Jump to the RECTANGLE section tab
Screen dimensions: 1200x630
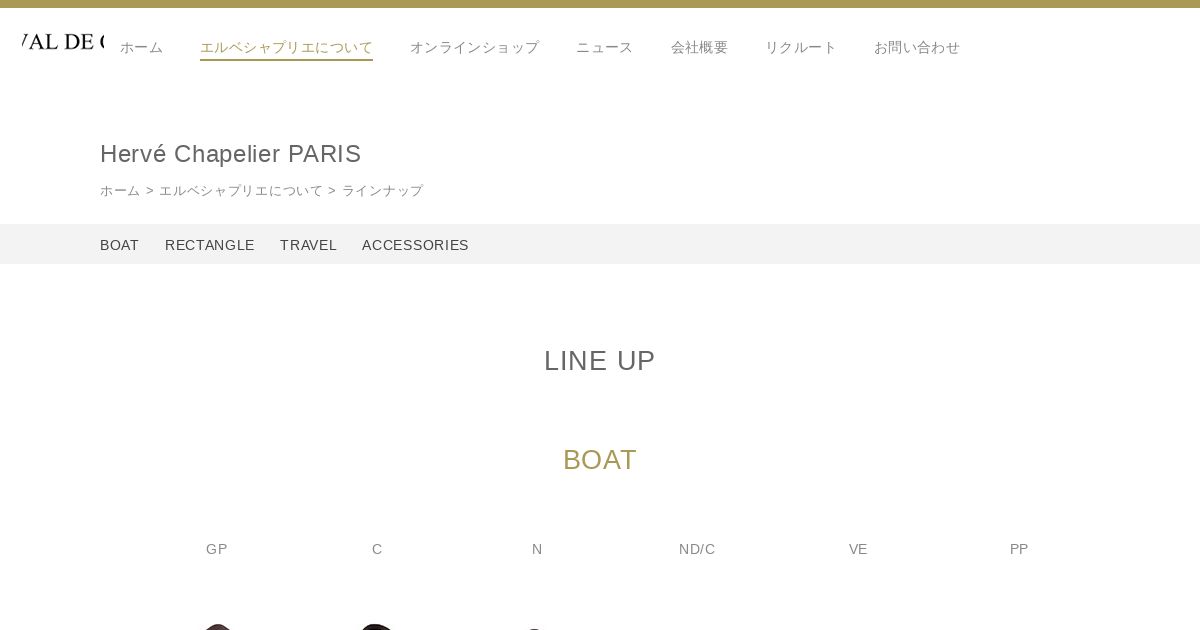(x=210, y=245)
